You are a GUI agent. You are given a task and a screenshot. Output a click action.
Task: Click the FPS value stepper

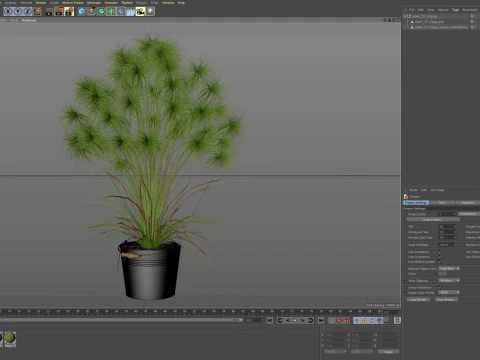(455, 227)
